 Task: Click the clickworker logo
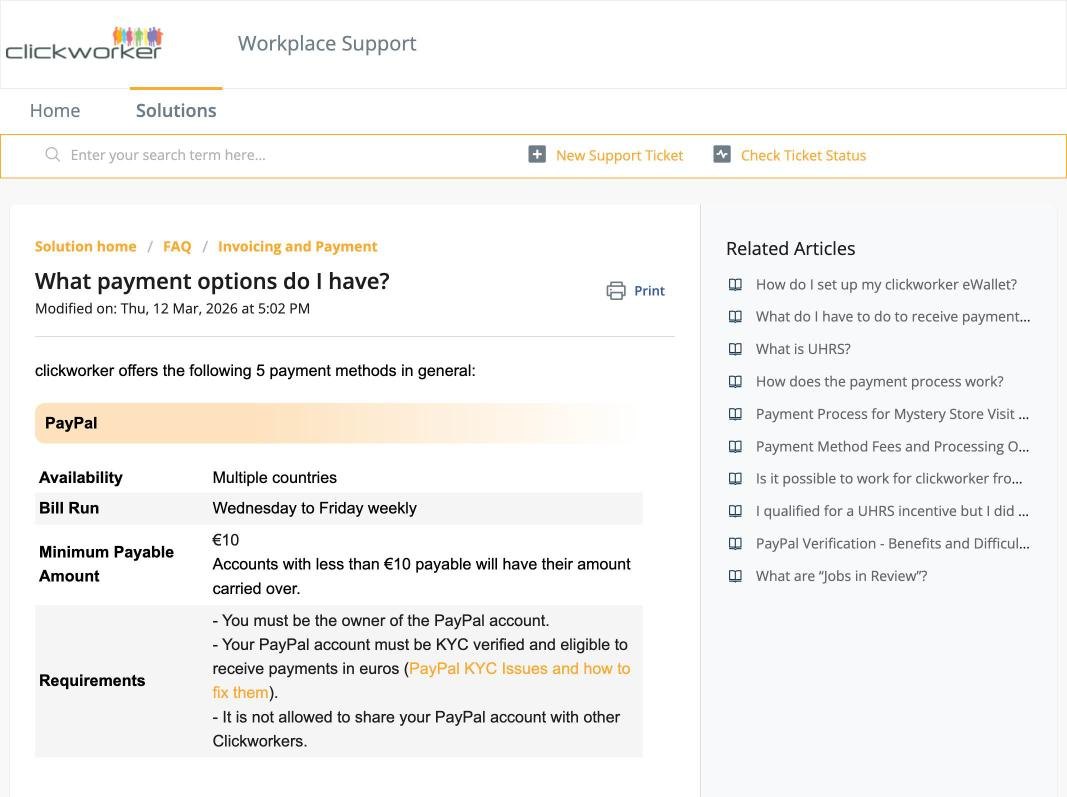click(84, 44)
